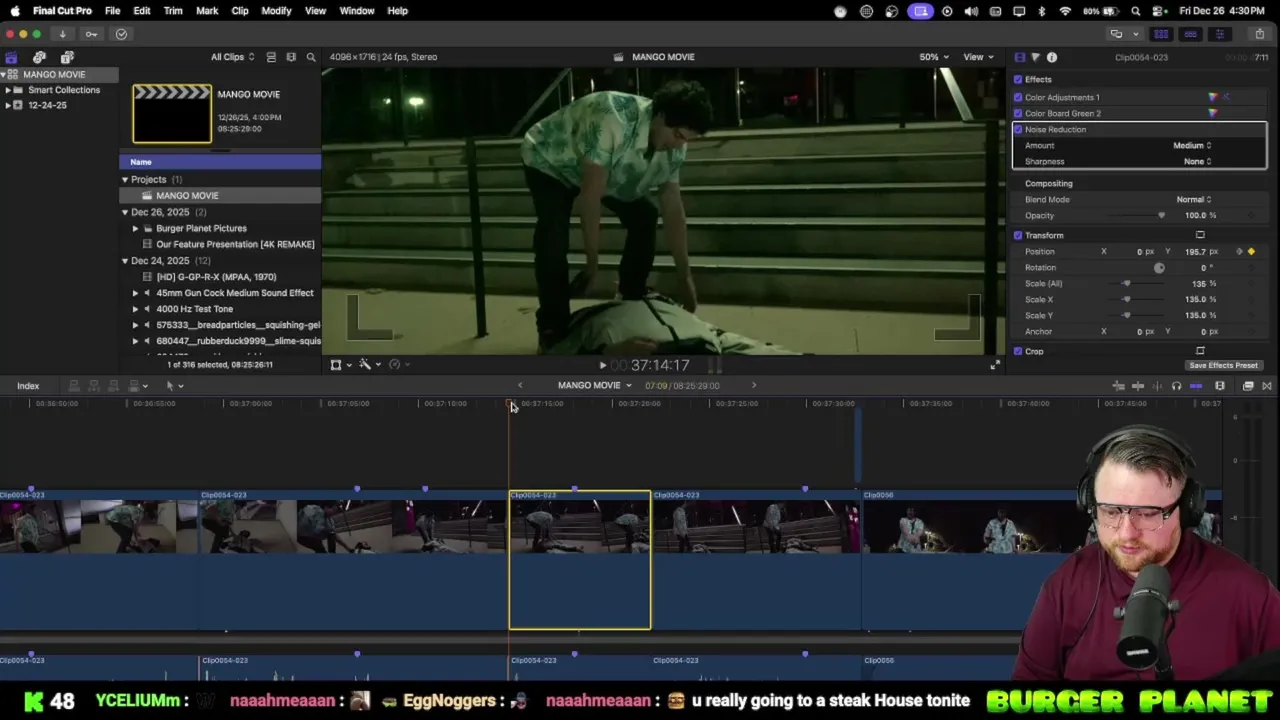
Task: Open the File menu
Action: (112, 11)
